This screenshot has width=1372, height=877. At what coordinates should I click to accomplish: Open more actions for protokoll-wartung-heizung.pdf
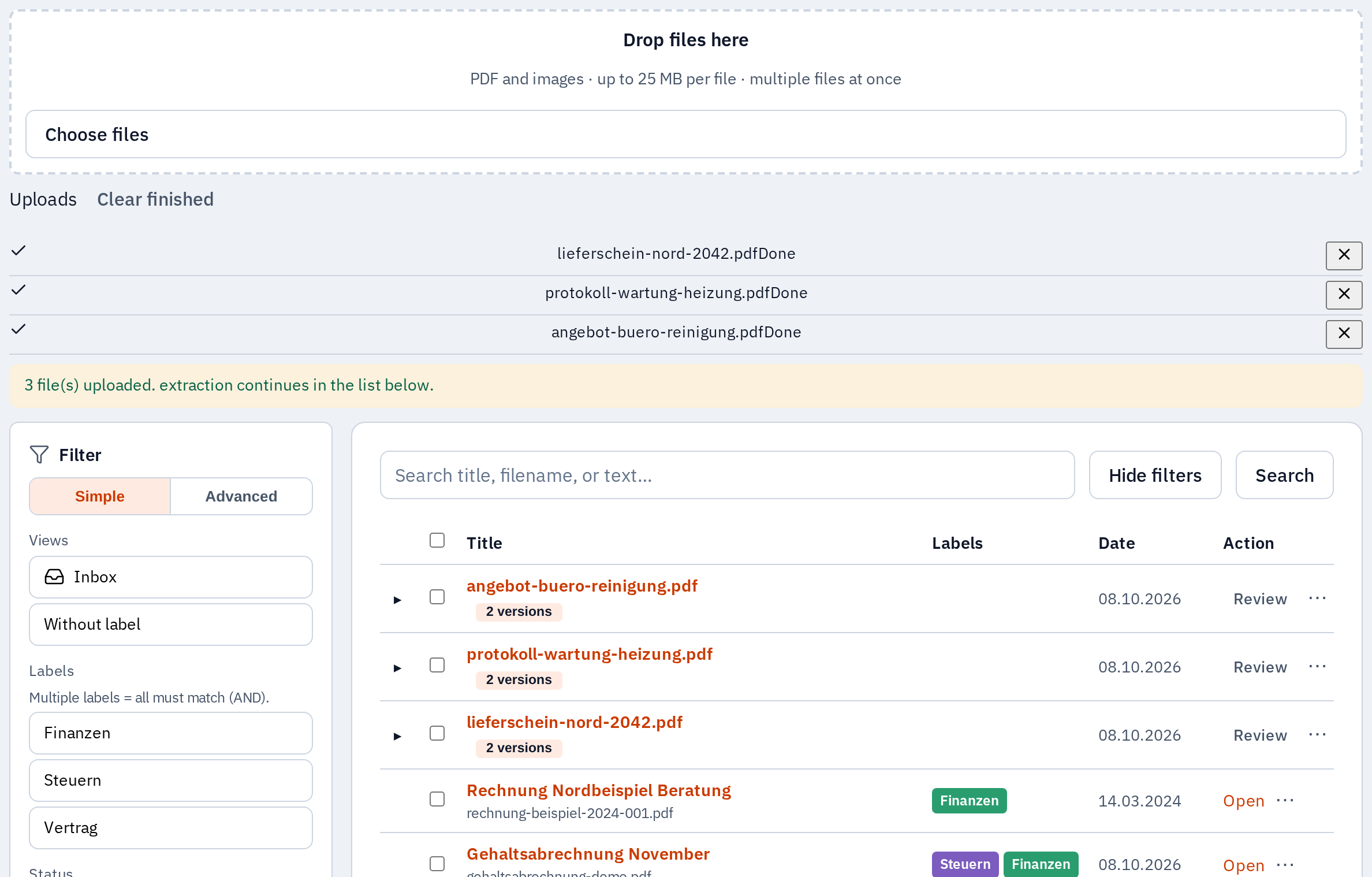(x=1317, y=666)
